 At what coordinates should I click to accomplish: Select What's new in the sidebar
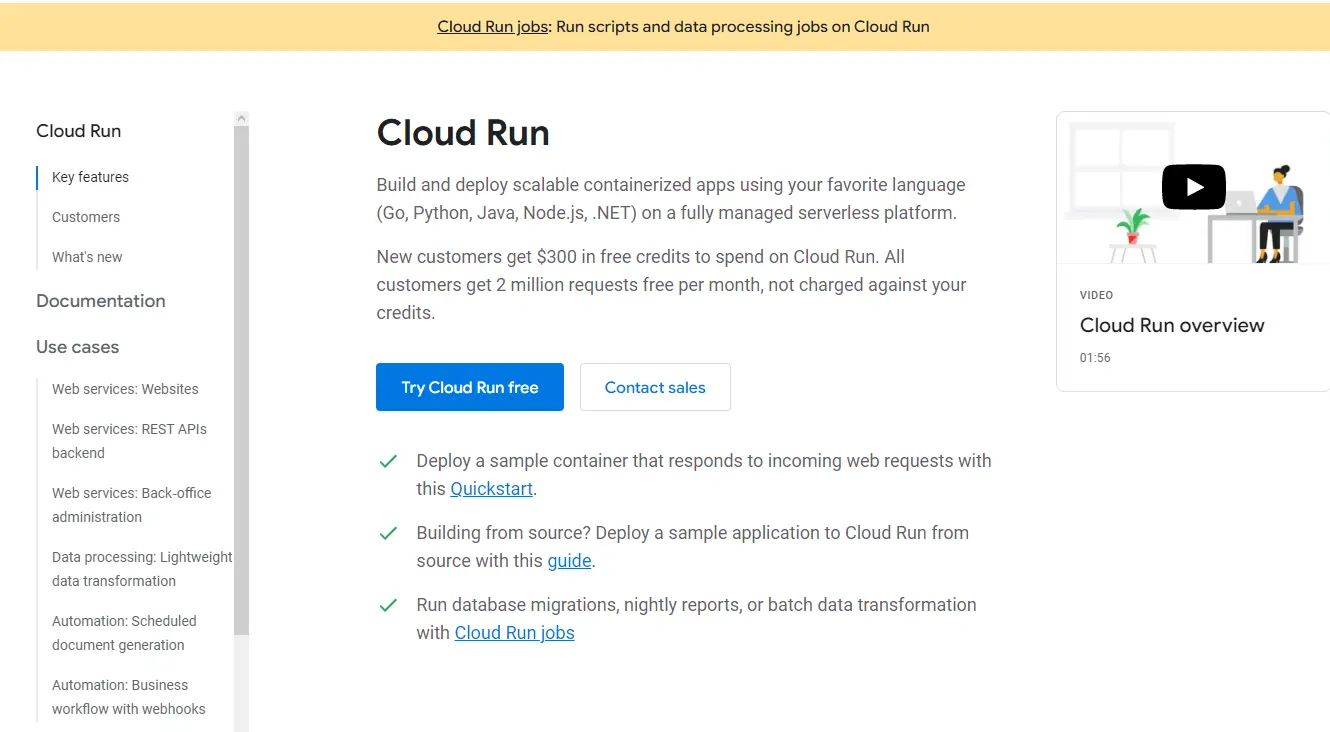pos(87,257)
